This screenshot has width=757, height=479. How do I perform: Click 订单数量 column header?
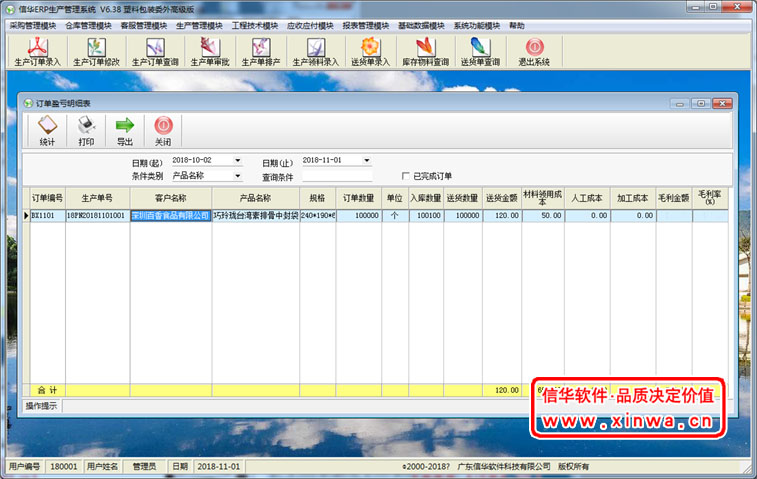359,198
